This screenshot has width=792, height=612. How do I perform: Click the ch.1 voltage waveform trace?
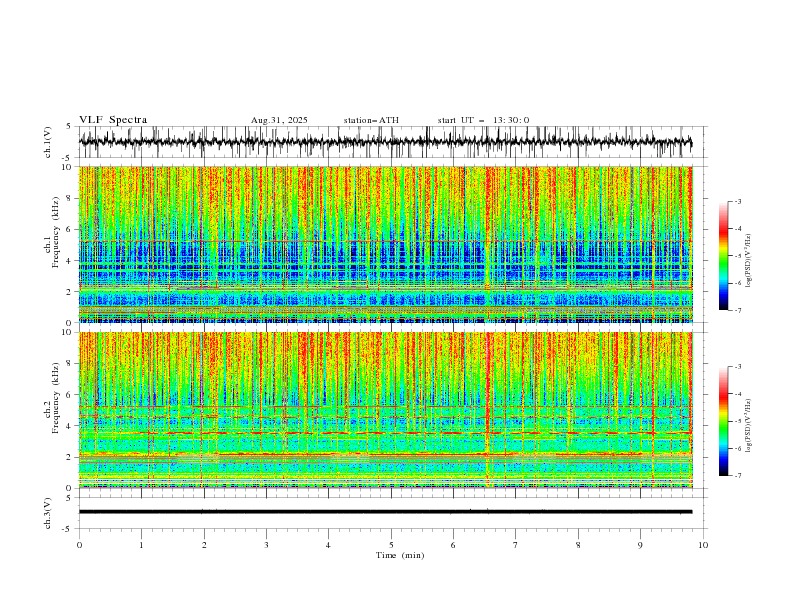tap(385, 142)
